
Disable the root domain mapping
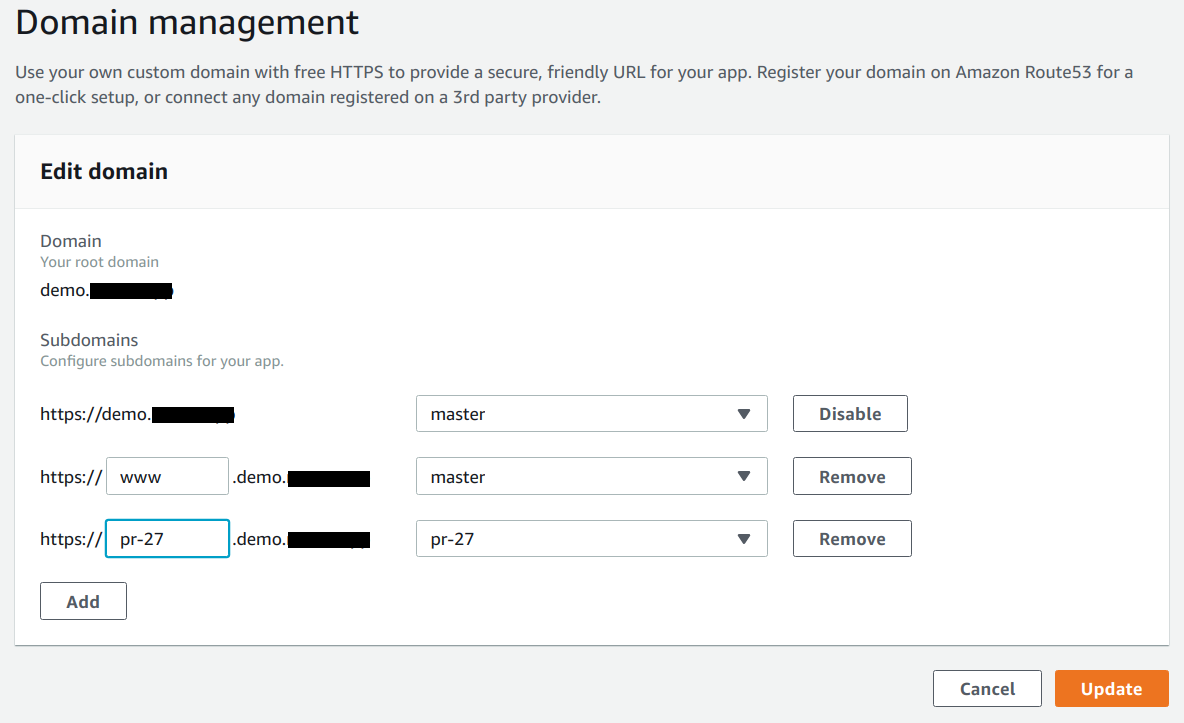pyautogui.click(x=850, y=413)
